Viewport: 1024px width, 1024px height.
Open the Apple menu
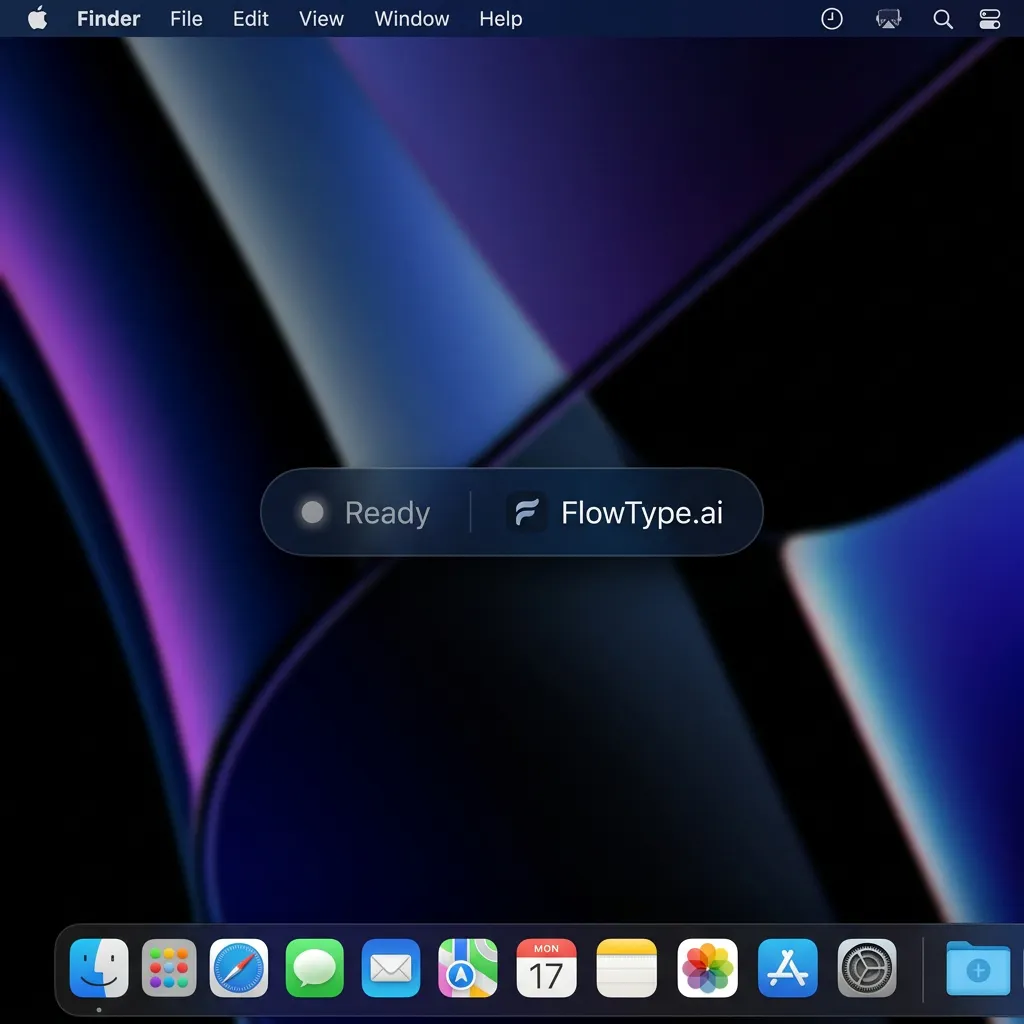[37, 18]
